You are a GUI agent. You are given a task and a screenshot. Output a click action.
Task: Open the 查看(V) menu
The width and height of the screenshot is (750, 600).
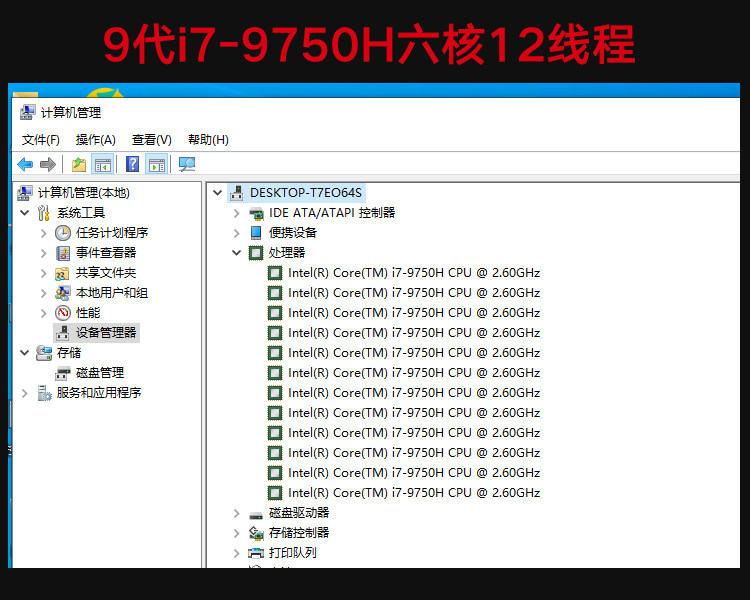(x=152, y=140)
